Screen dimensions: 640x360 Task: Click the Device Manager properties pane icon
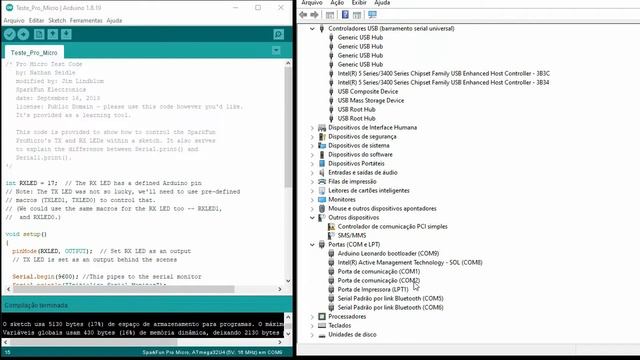pos(330,15)
